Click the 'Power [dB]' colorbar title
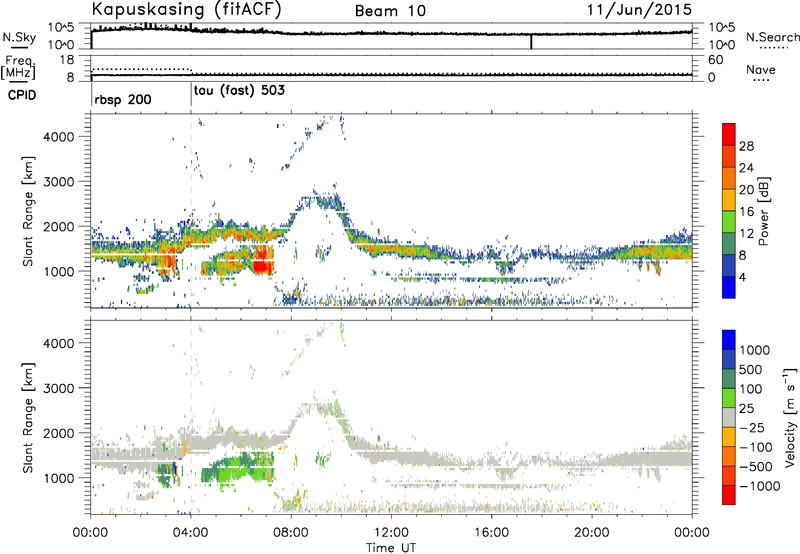This screenshot has height=554, width=800. pyautogui.click(x=763, y=211)
